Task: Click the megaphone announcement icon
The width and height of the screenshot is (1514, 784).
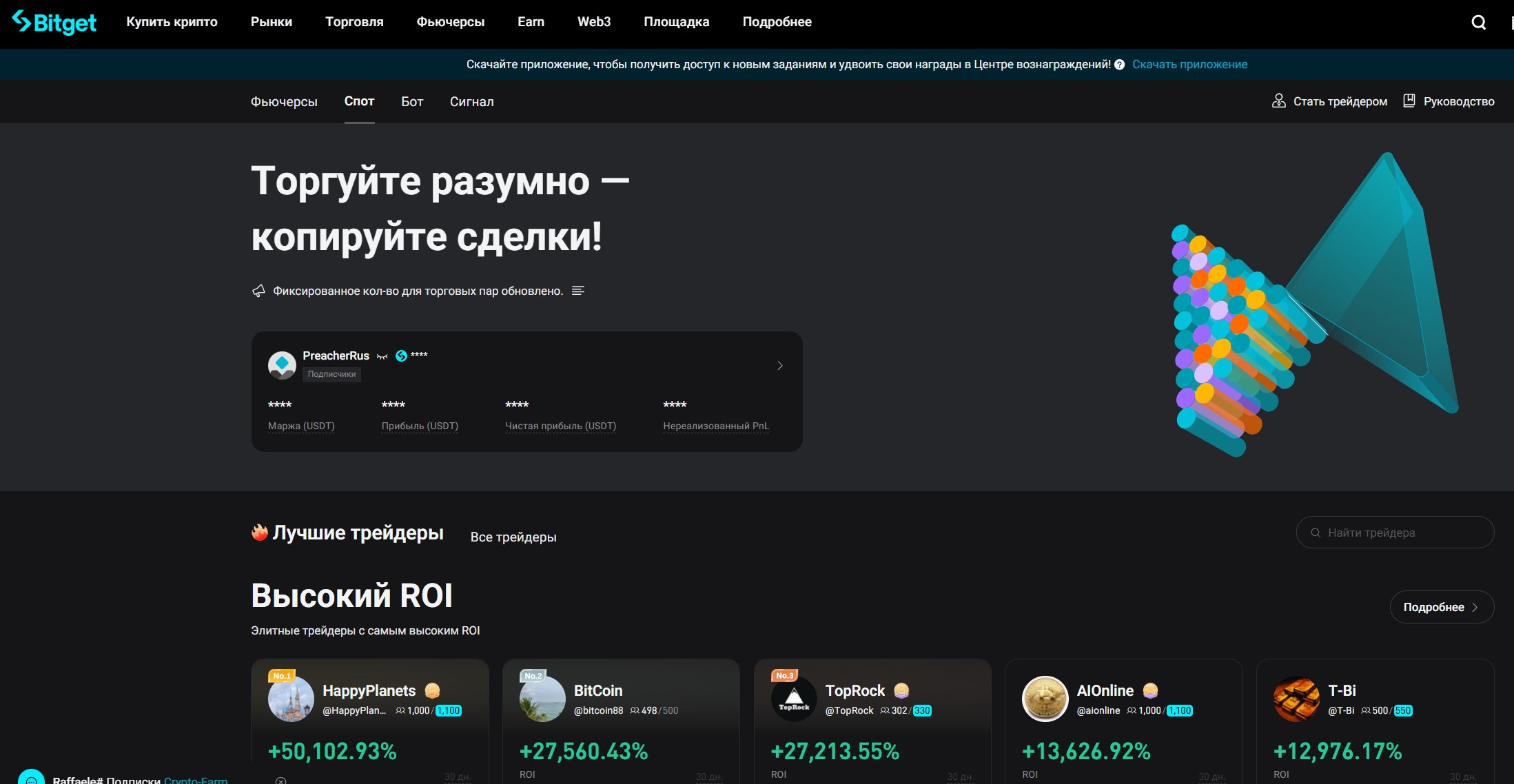Action: tap(258, 291)
